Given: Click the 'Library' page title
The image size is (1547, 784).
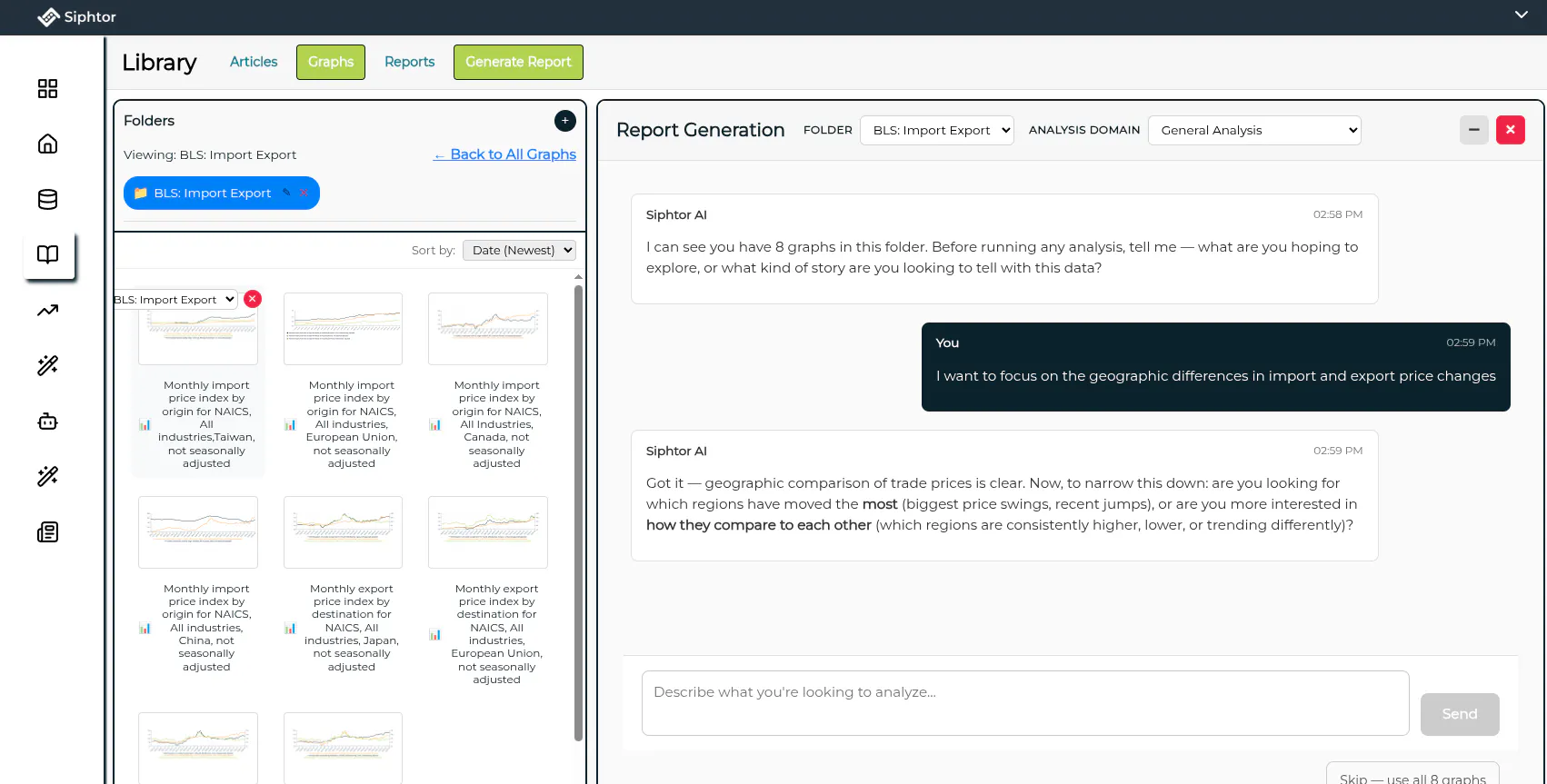Looking at the screenshot, I should pyautogui.click(x=159, y=62).
